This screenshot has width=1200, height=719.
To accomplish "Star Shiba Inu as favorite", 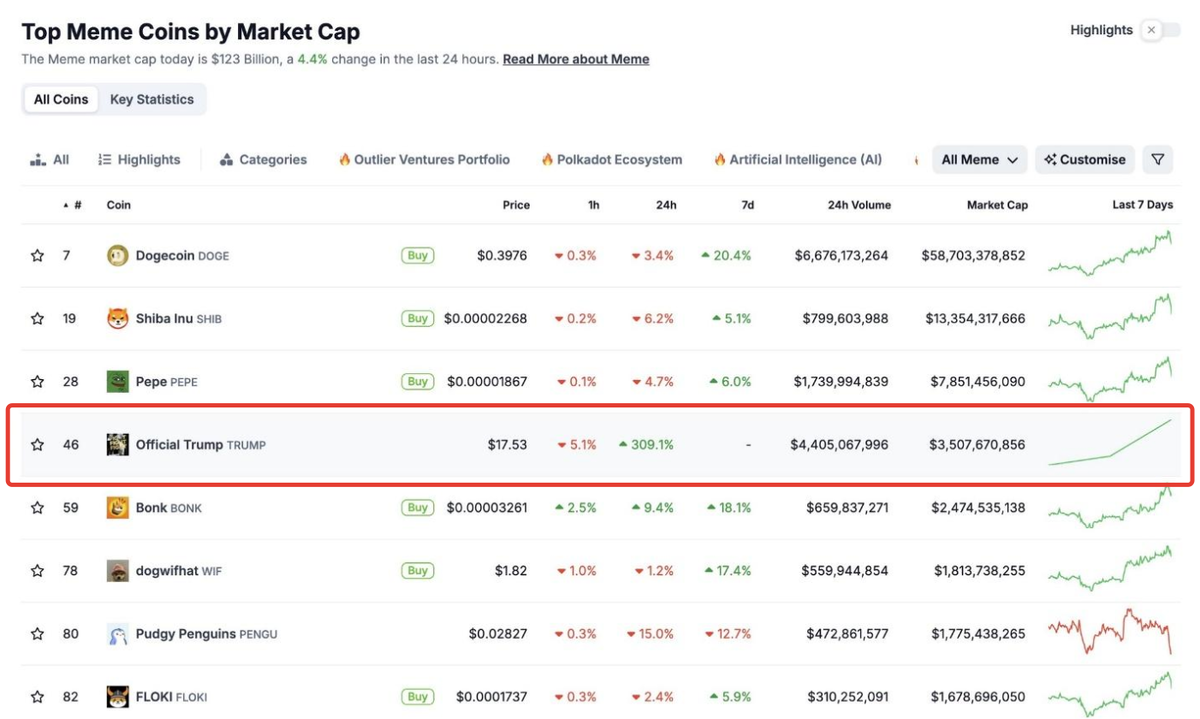I will (x=37, y=319).
